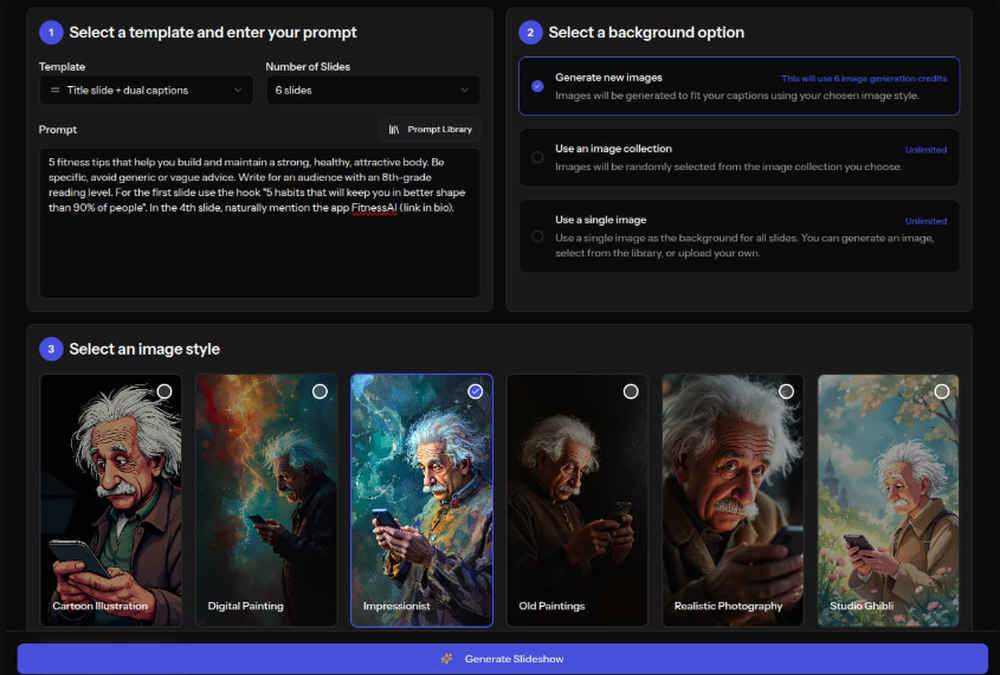Choose the Digital Painting image style
The width and height of the screenshot is (1000, 675).
point(266,500)
